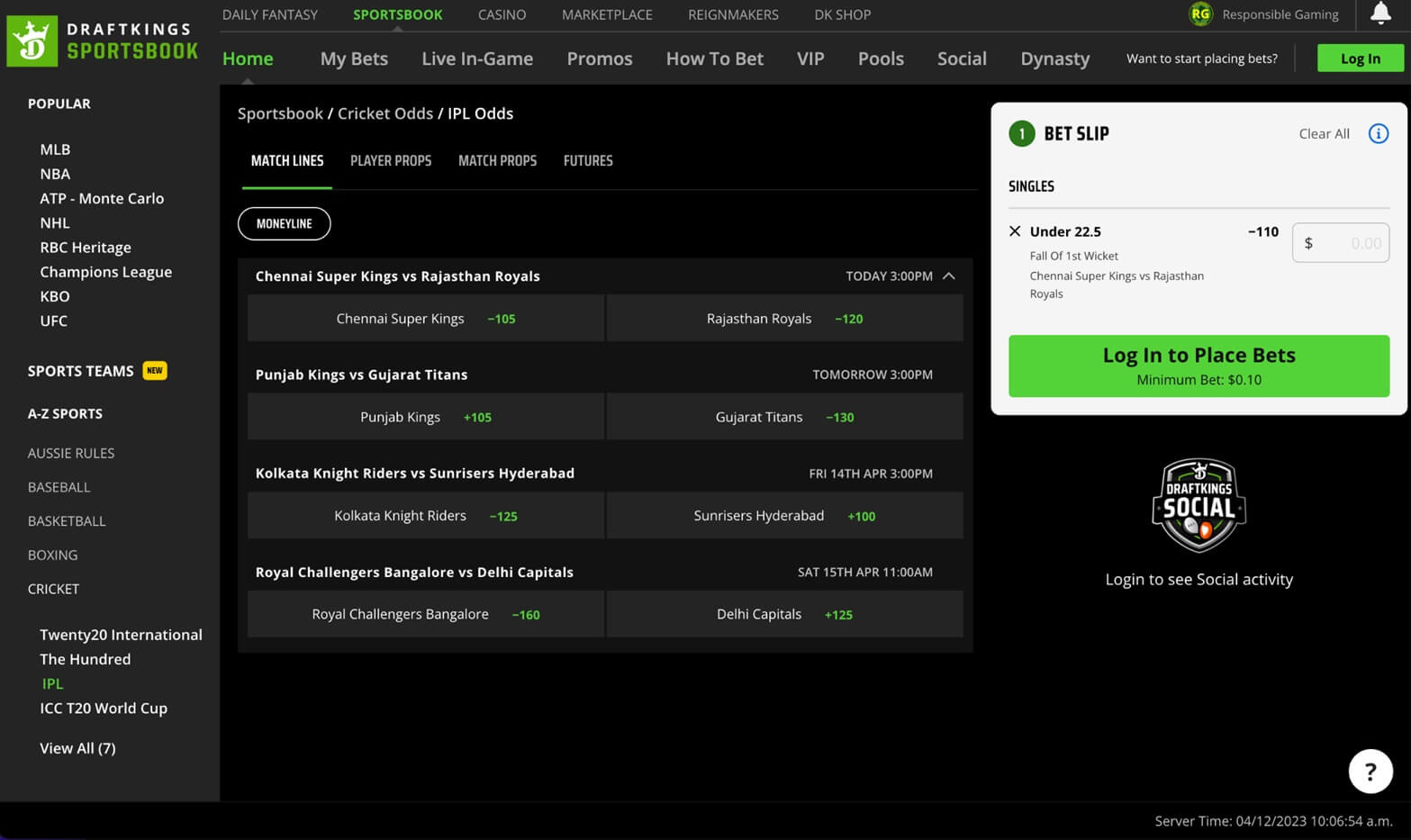This screenshot has height=840, width=1411.
Task: Expand Basketball in A-Z Sports
Action: (67, 521)
